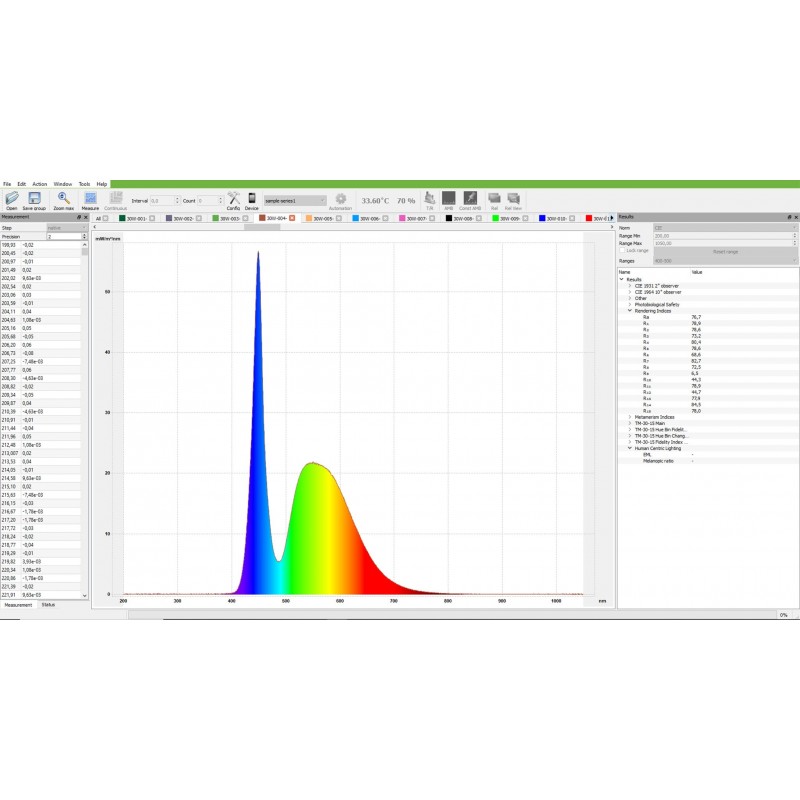Collapse the Rendering Indices tree node
Viewport: 800px width, 800px height.
(x=629, y=310)
